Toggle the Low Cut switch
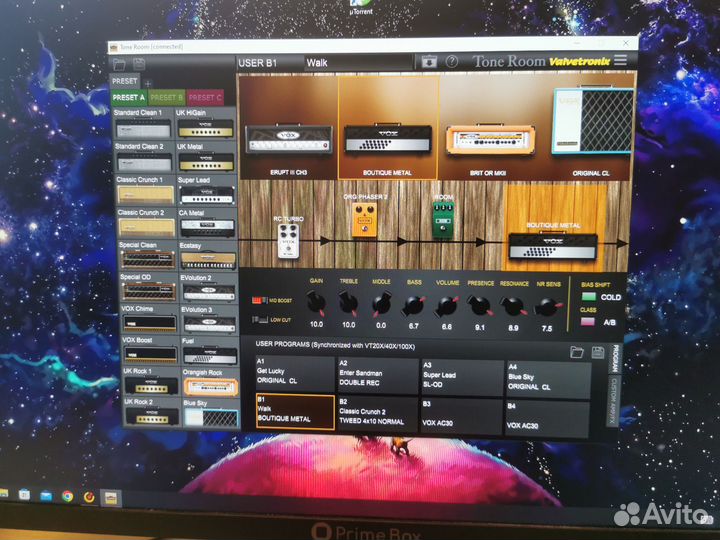The image size is (720, 540). 260,320
